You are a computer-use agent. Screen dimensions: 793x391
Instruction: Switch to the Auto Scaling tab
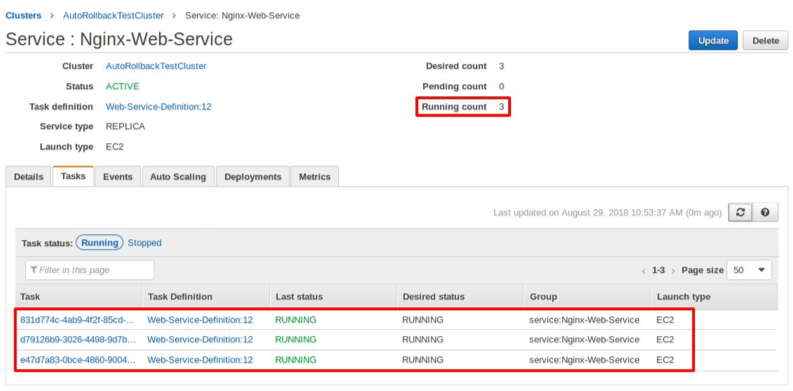pos(178,177)
